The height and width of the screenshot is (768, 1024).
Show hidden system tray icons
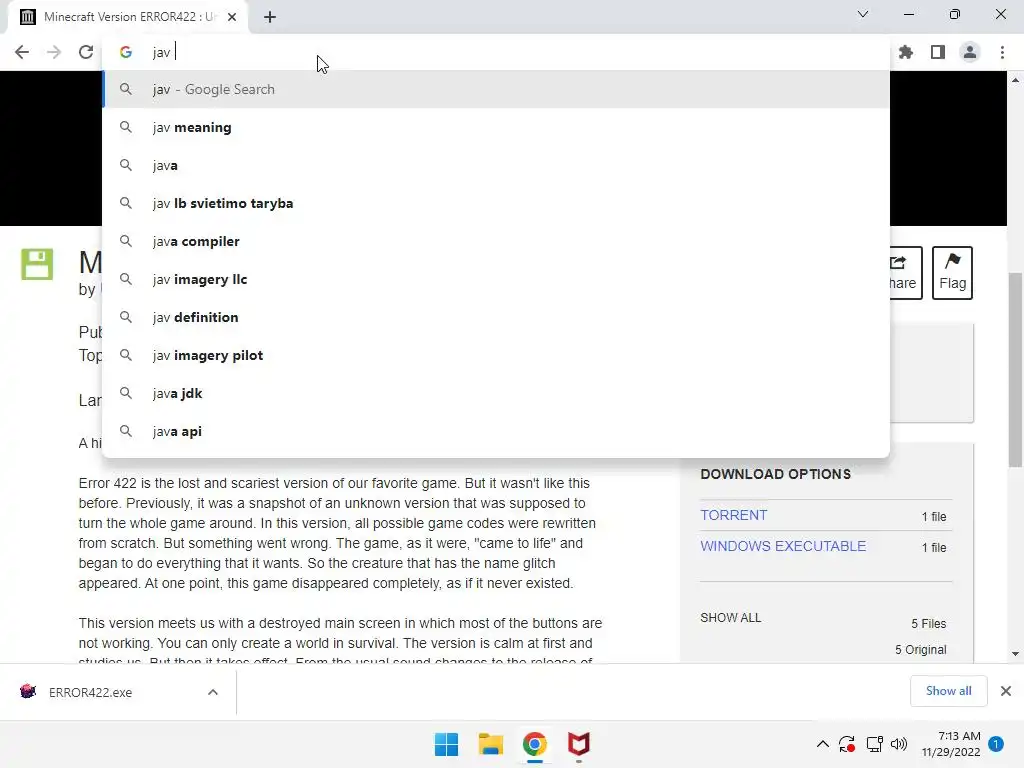point(823,744)
